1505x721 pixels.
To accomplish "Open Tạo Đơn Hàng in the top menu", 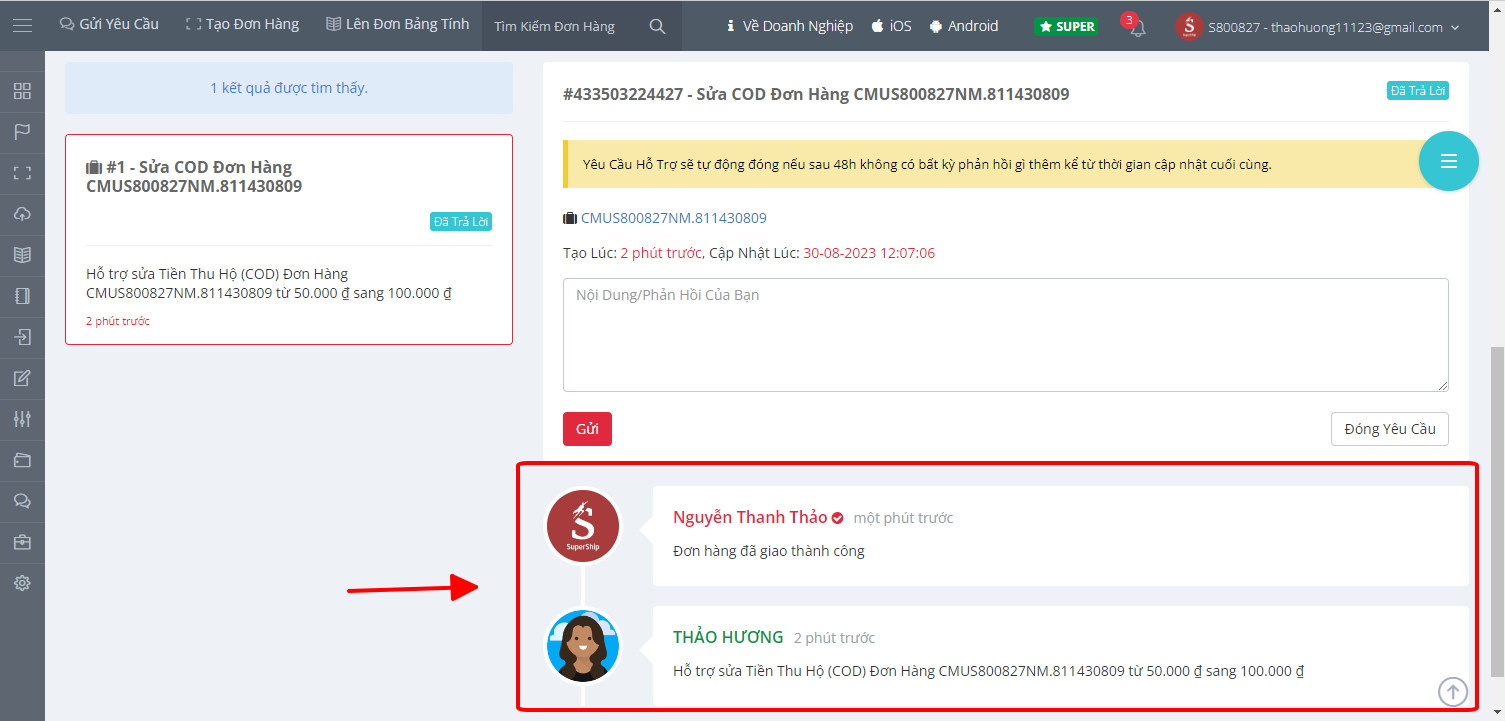I will pyautogui.click(x=242, y=25).
